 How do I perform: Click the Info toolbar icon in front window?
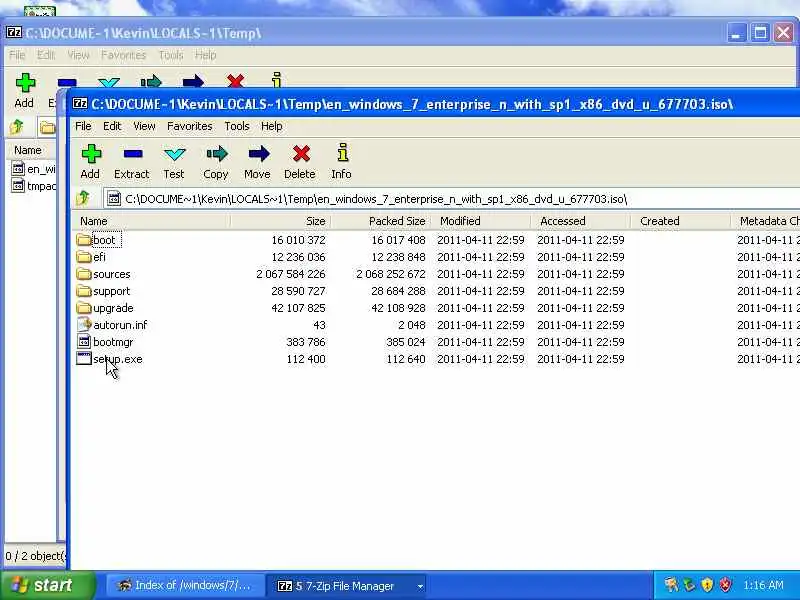[x=342, y=152]
